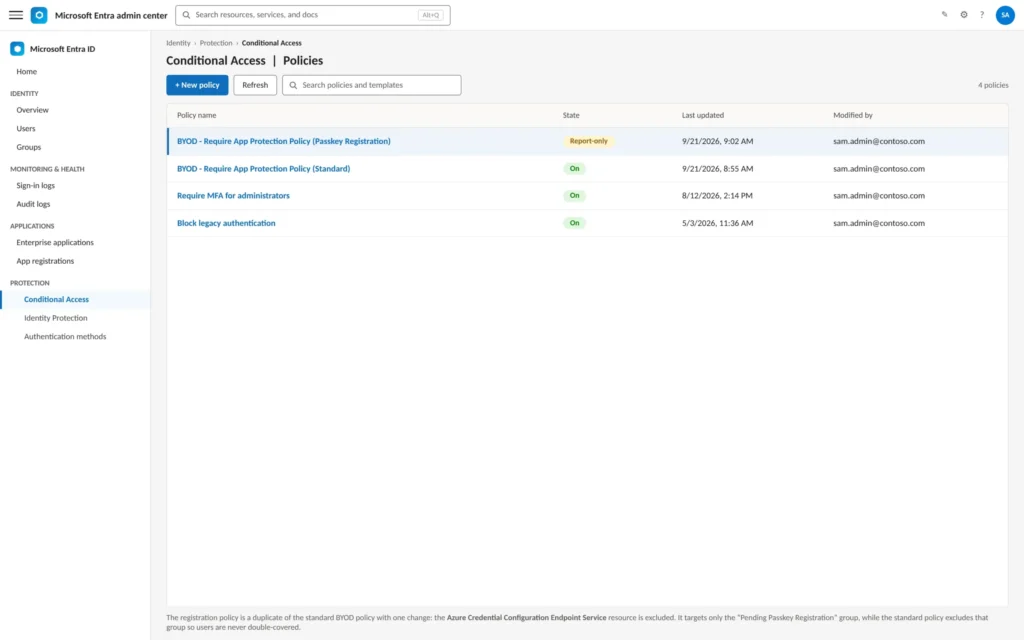The width and height of the screenshot is (1024, 640).
Task: Navigate to Users
Action: pyautogui.click(x=26, y=129)
